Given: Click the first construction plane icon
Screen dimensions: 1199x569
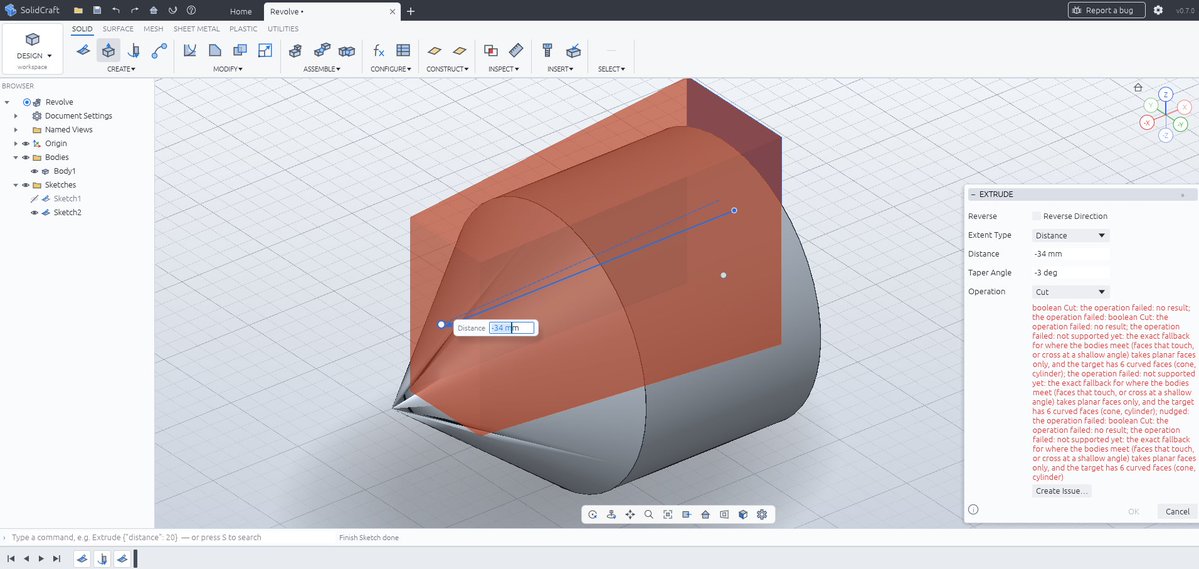Looking at the screenshot, I should (434, 50).
